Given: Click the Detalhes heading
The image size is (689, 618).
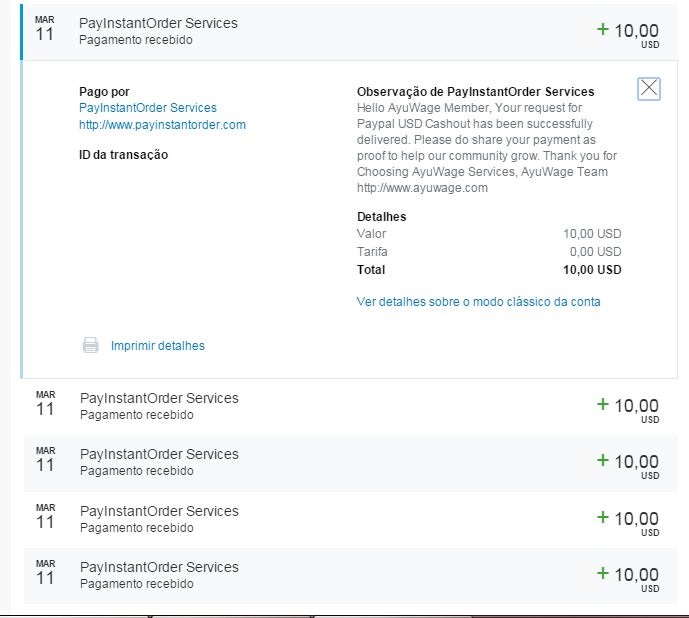Looking at the screenshot, I should pos(381,217).
